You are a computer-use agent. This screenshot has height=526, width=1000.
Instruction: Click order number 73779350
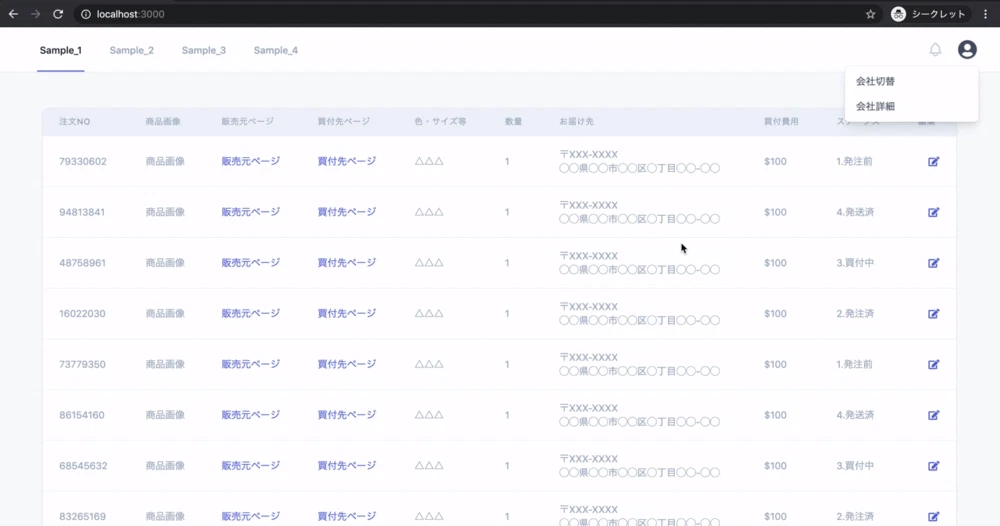(82, 364)
